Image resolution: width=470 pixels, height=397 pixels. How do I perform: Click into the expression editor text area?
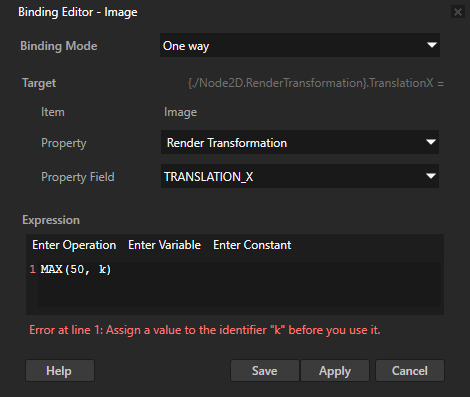pyautogui.click(x=239, y=284)
